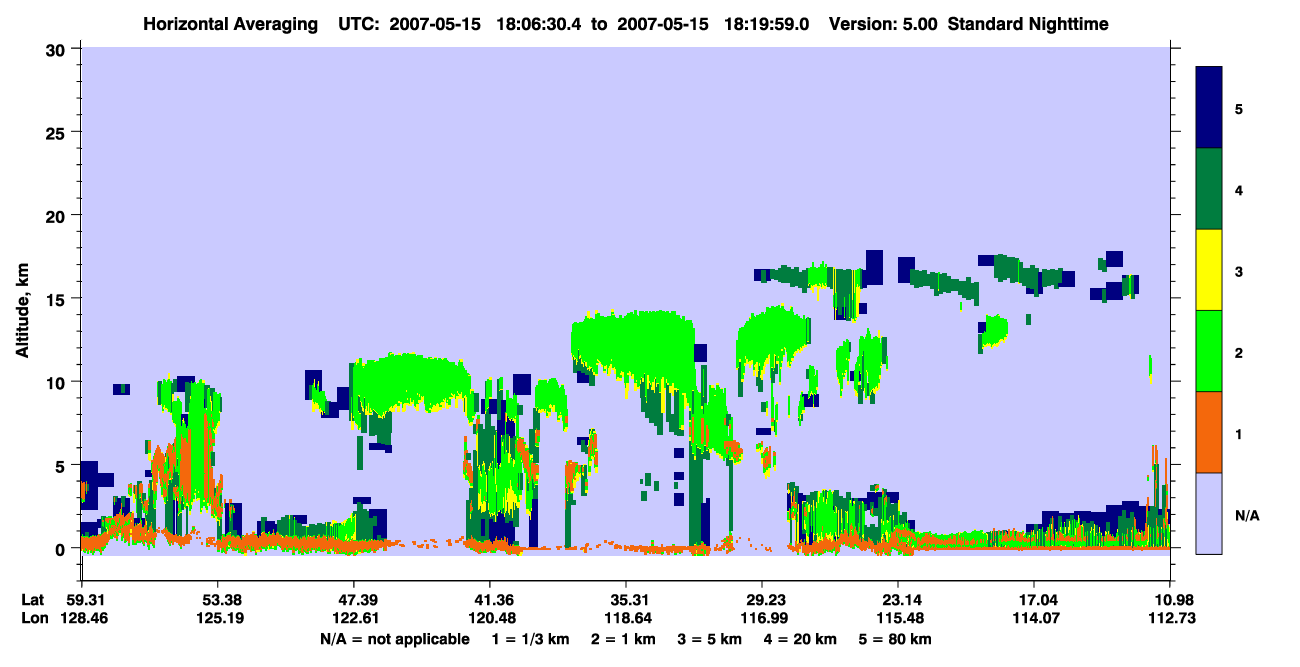Click the 'Lon' row label
The height and width of the screenshot is (667, 1300).
[x=34, y=618]
